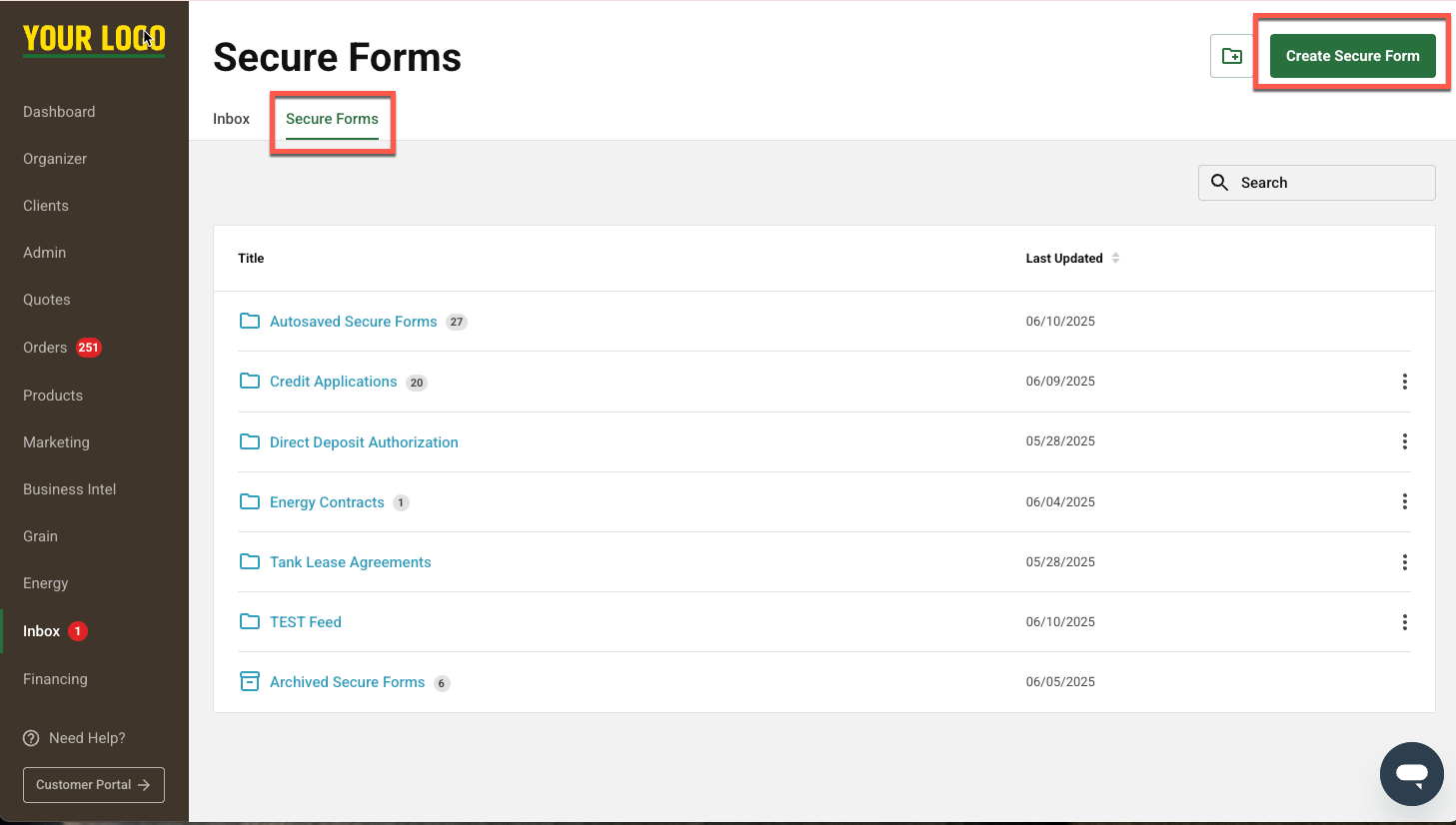Open Admin in the sidebar

tap(44, 253)
